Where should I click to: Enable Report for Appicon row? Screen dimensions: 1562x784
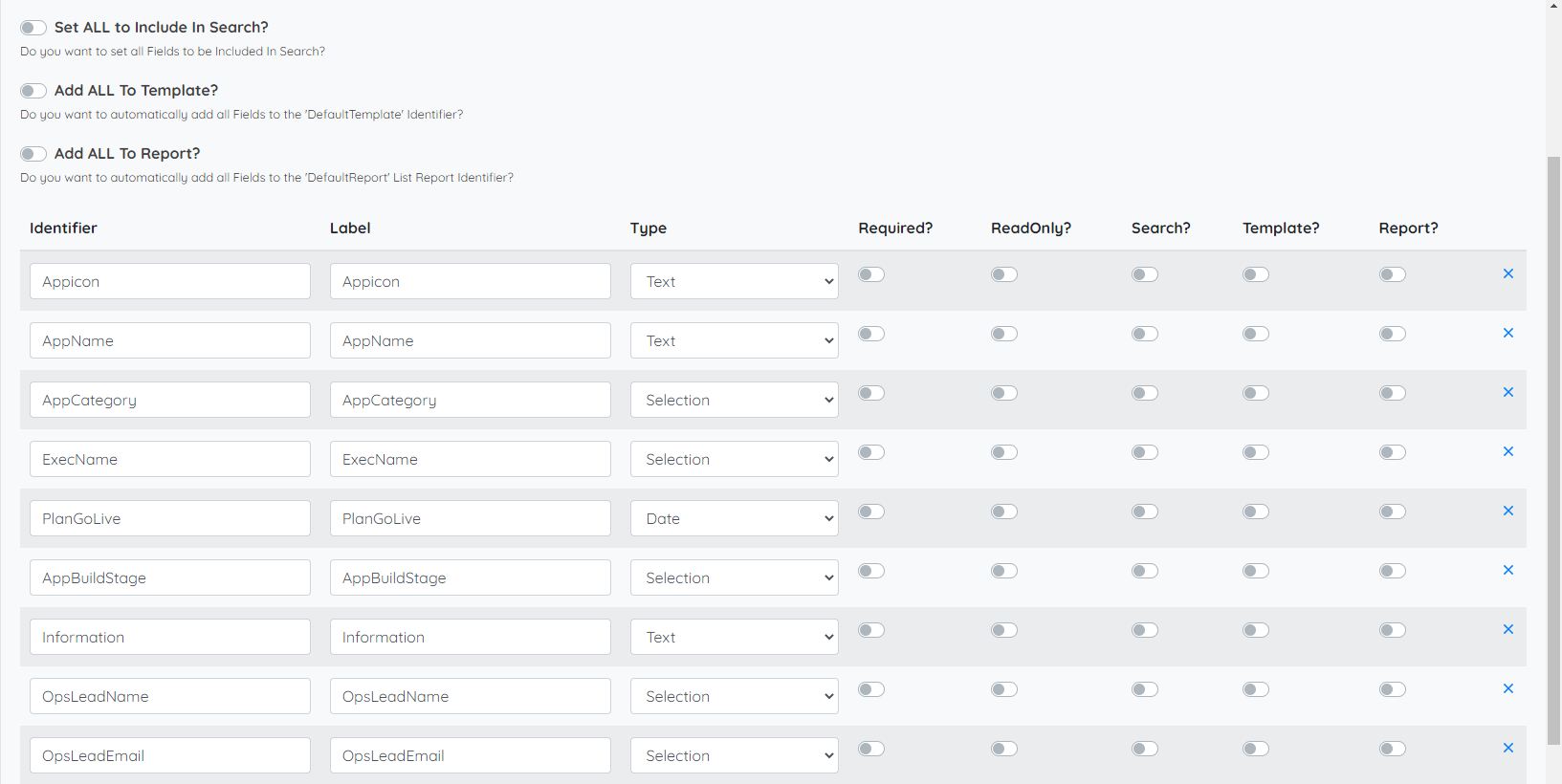click(1393, 274)
